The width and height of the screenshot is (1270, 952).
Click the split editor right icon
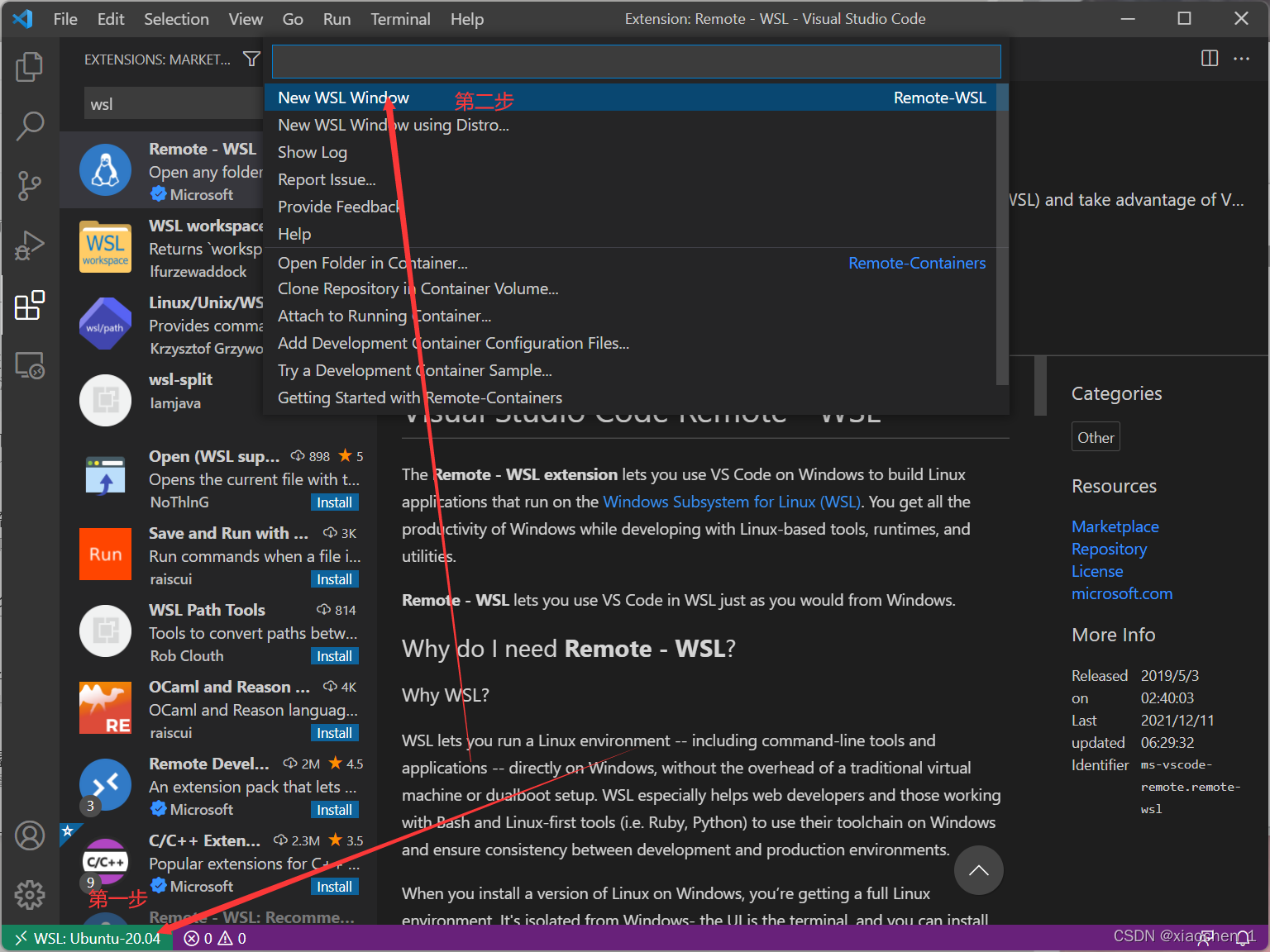[1210, 58]
